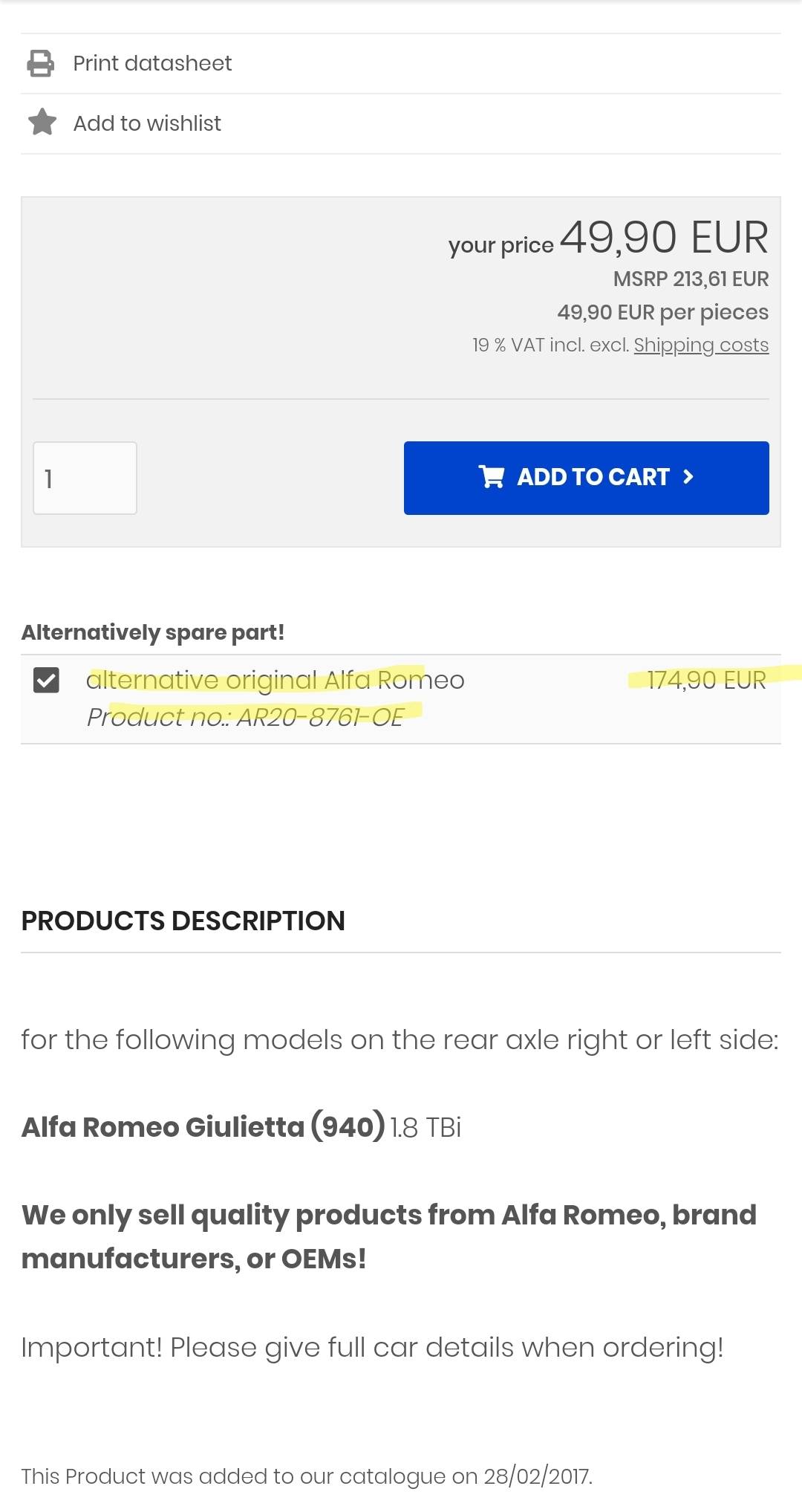This screenshot has height=1512, width=802.
Task: Click the MSRP 213,61 EUR text
Action: pos(691,279)
